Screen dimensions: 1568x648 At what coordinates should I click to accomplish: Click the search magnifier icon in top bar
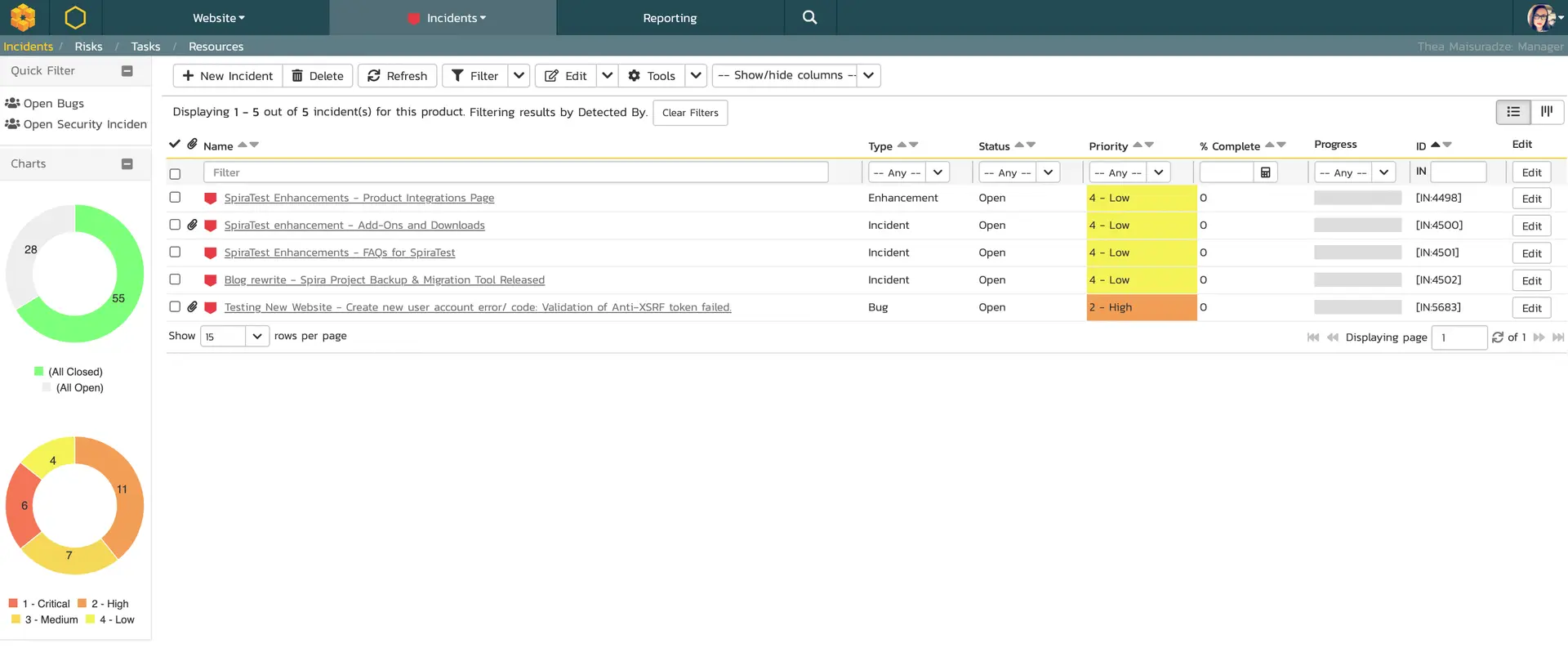[x=809, y=17]
